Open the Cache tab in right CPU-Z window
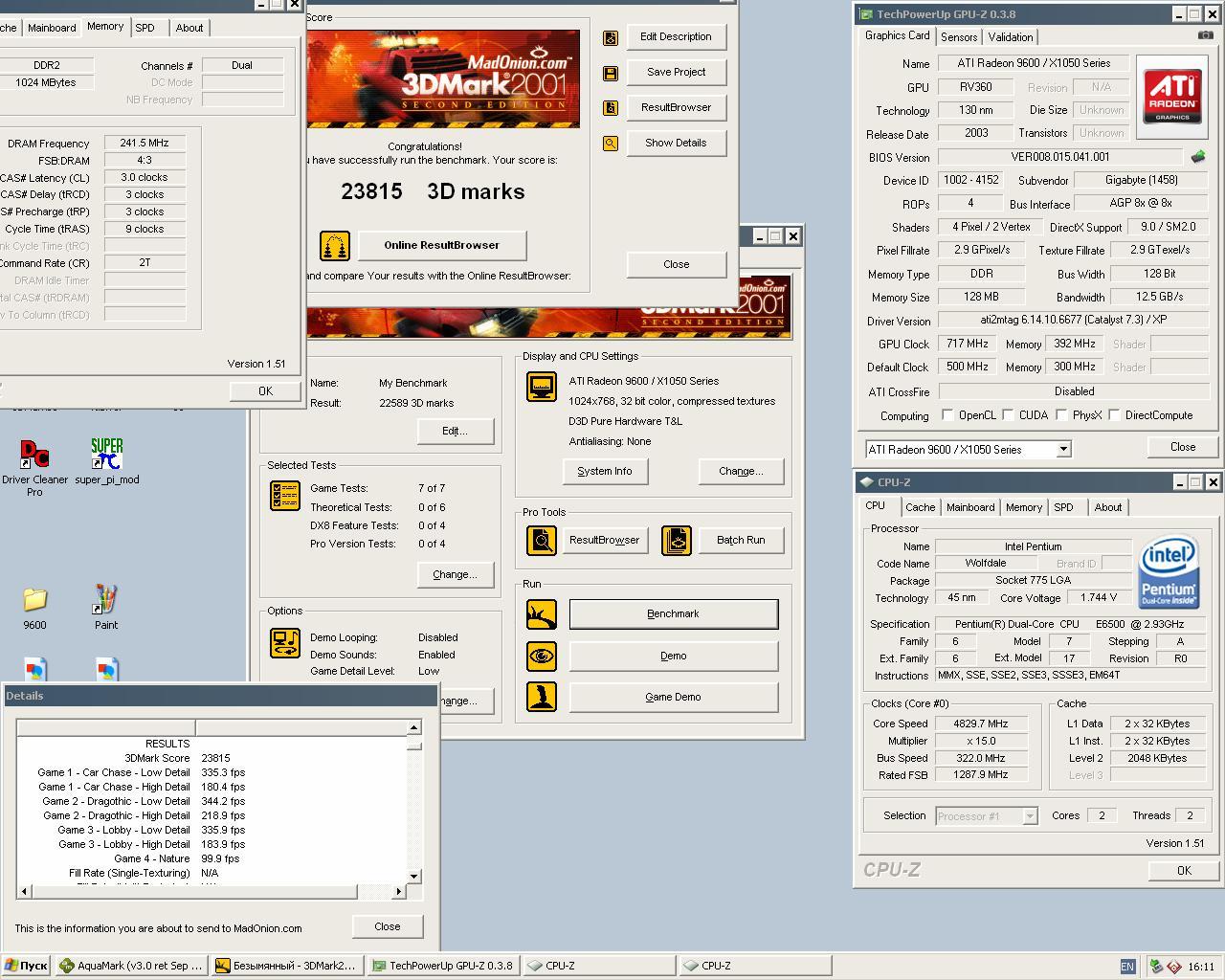This screenshot has height=980, width=1225. 920,507
